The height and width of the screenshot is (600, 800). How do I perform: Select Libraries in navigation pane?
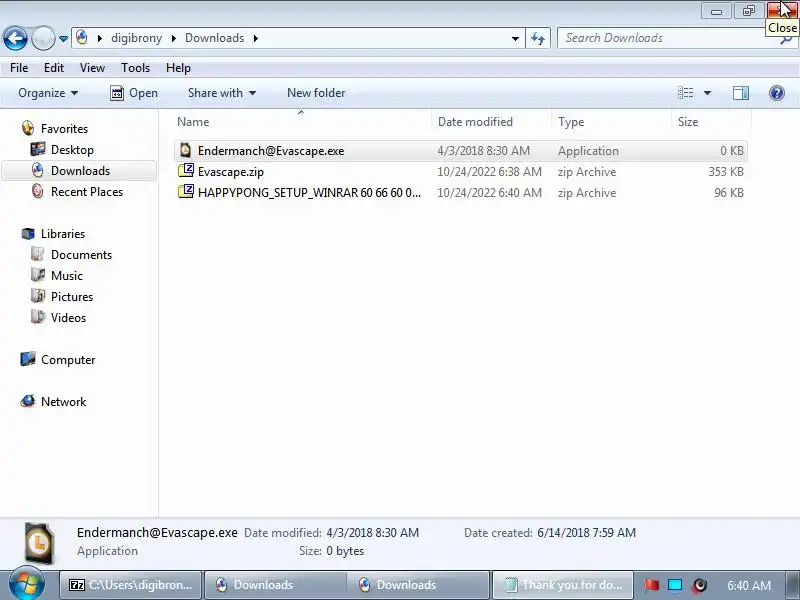63,234
